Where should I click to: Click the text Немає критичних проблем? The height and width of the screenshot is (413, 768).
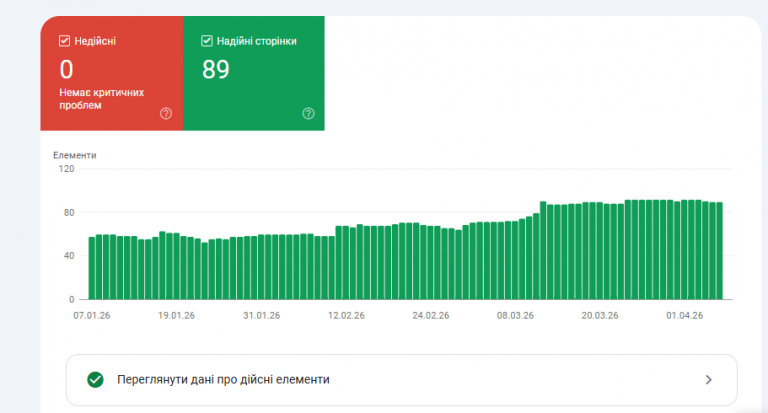point(102,99)
